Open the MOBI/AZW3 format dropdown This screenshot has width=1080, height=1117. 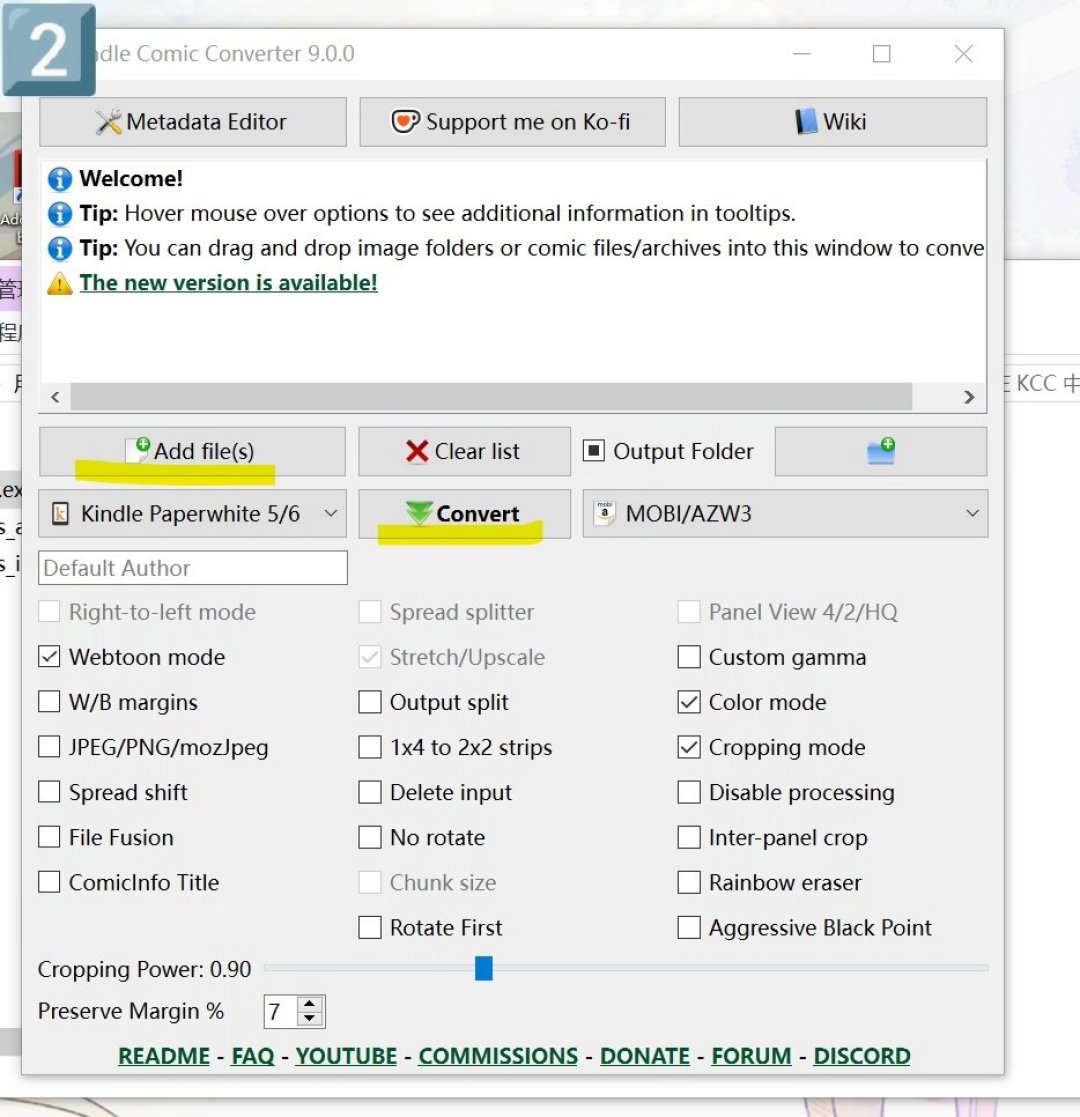[x=785, y=514]
